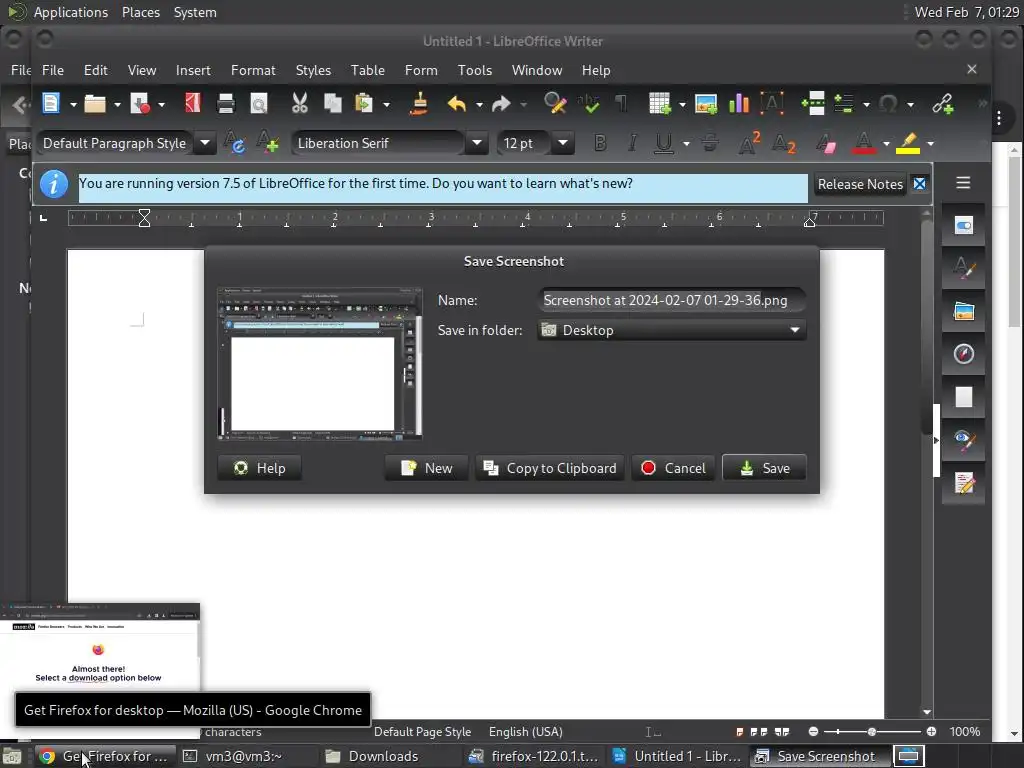Expand the New document dropdown arrow
This screenshot has width=1024, height=768.
(73, 104)
